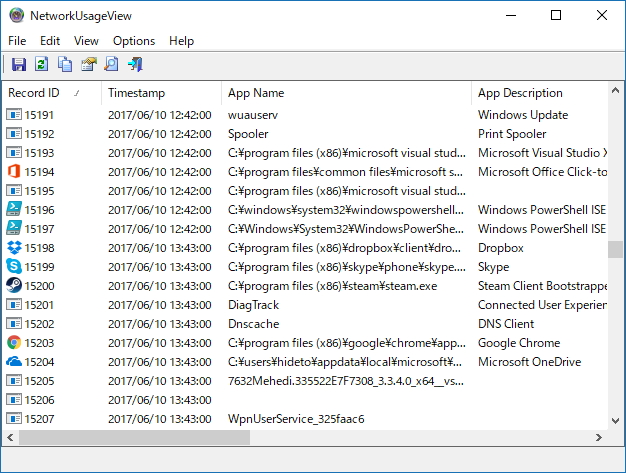Open the Edit menu
The height and width of the screenshot is (473, 626).
tap(50, 41)
